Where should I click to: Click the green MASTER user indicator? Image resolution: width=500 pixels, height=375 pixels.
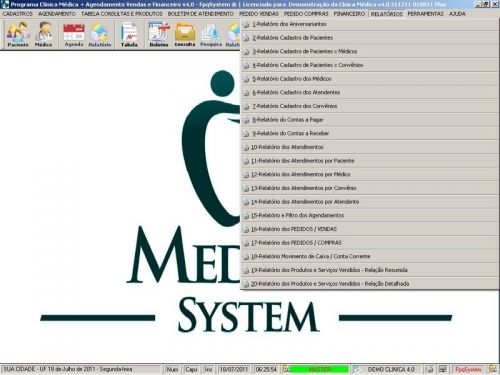click(x=319, y=369)
